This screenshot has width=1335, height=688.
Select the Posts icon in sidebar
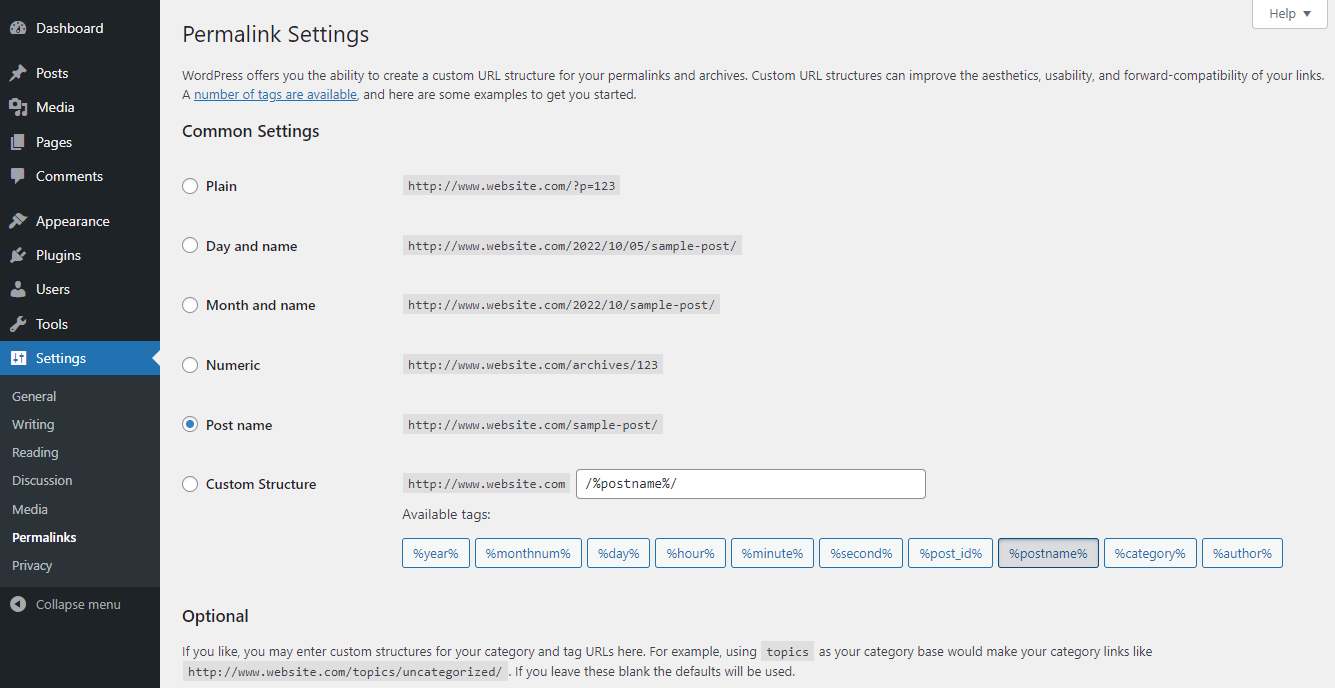click(x=18, y=72)
